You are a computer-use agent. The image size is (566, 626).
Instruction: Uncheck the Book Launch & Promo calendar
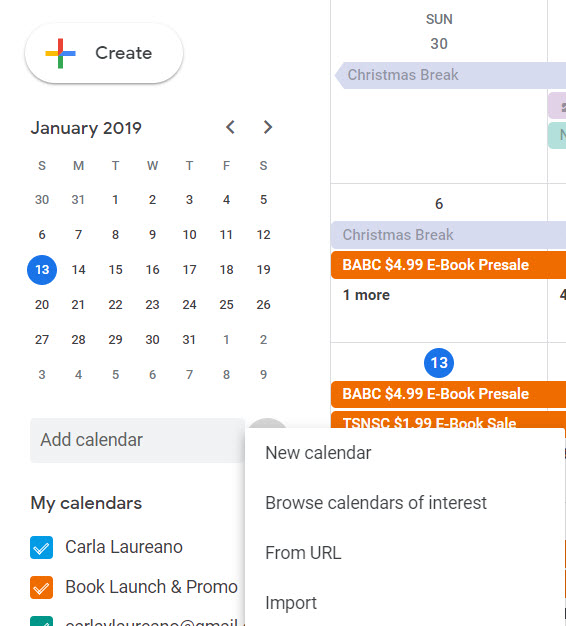tap(42, 587)
